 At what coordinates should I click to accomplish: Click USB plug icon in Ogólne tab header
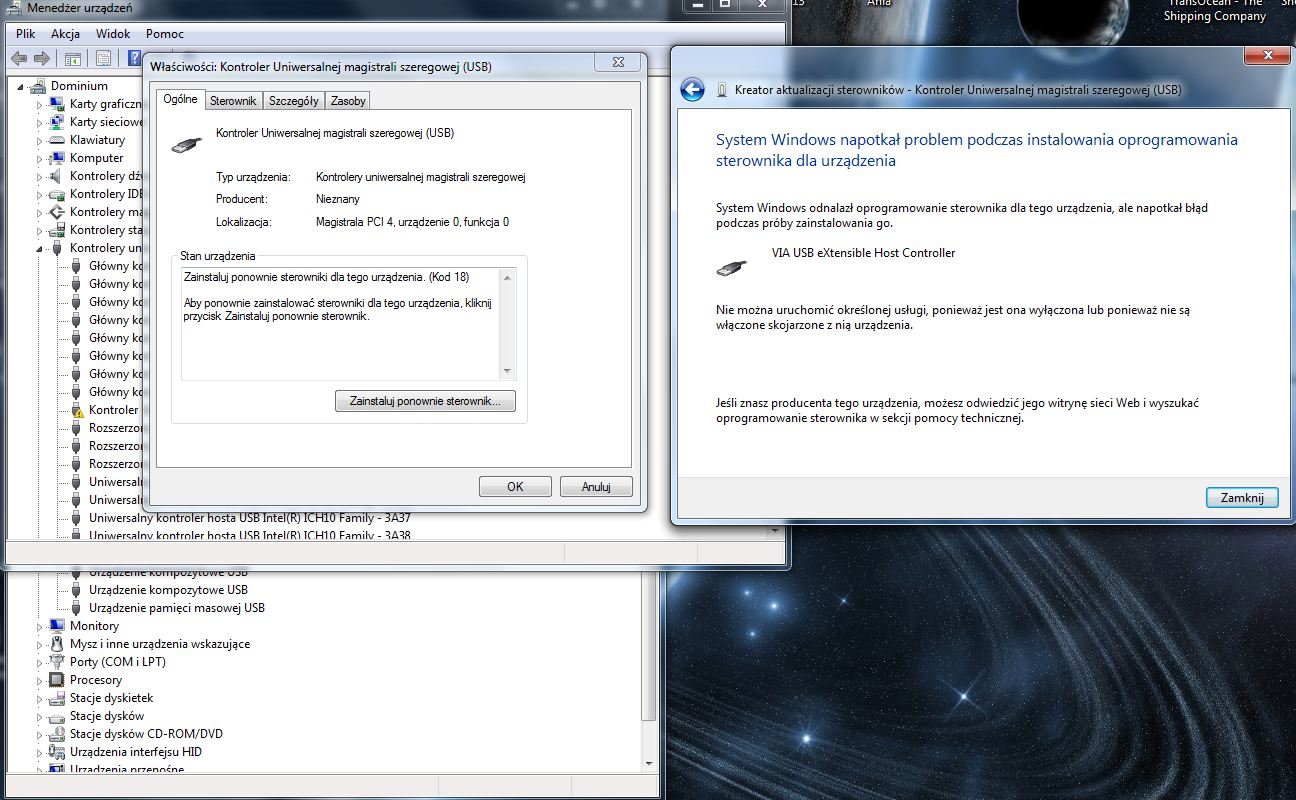click(x=186, y=145)
